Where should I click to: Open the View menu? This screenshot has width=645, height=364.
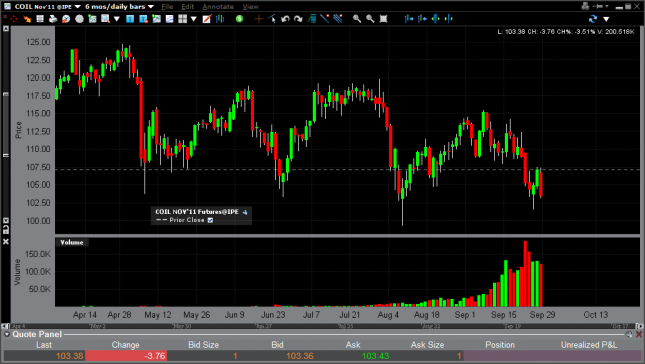click(x=250, y=7)
